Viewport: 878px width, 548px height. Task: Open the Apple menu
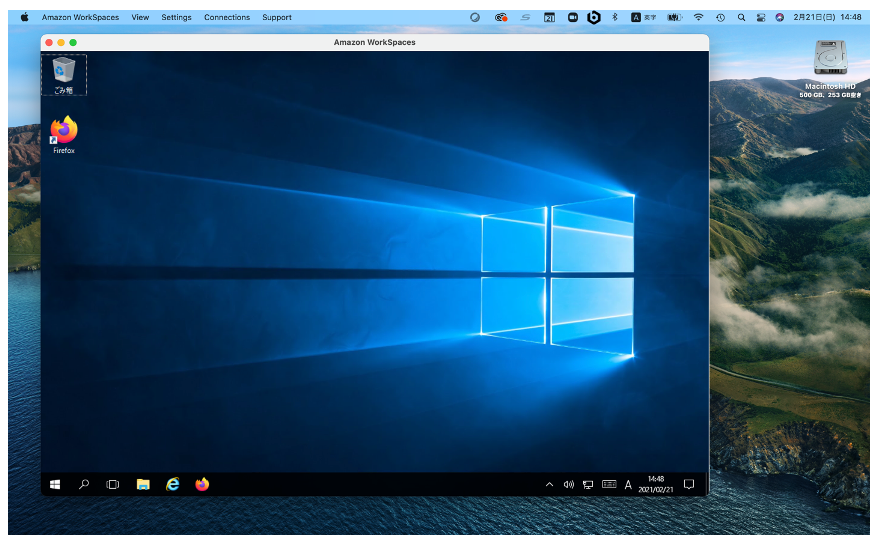click(x=25, y=17)
